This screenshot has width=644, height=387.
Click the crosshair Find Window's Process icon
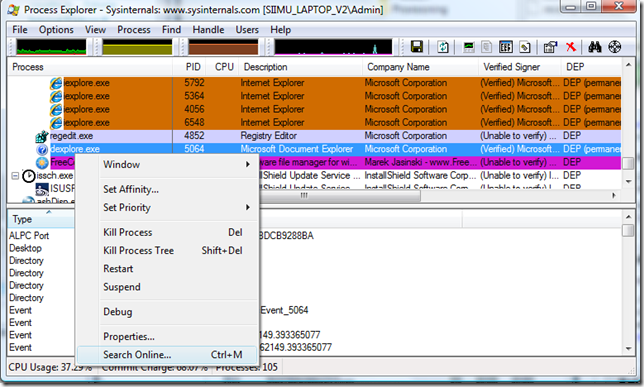614,47
